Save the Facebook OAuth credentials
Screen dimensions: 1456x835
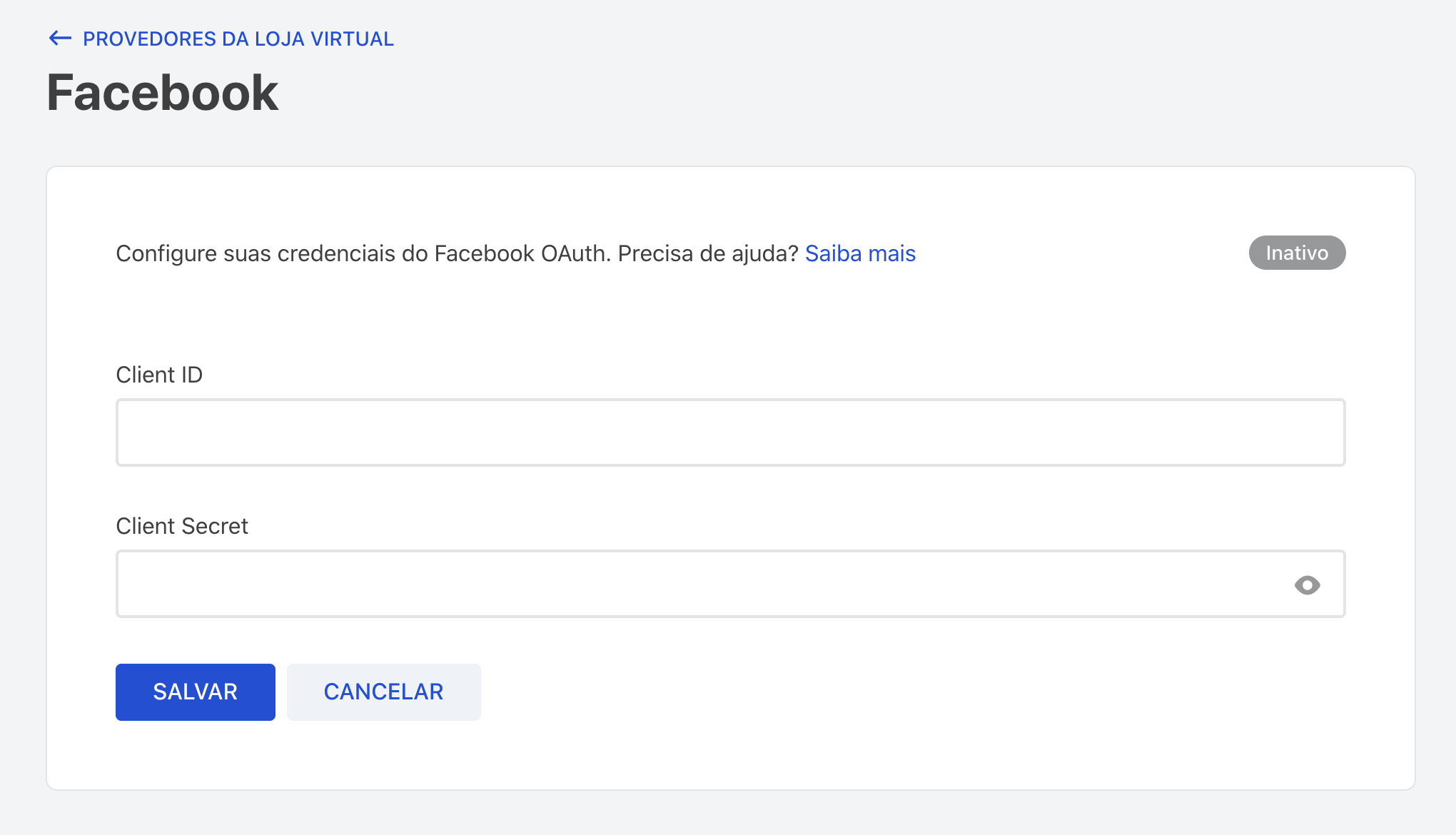(x=195, y=691)
